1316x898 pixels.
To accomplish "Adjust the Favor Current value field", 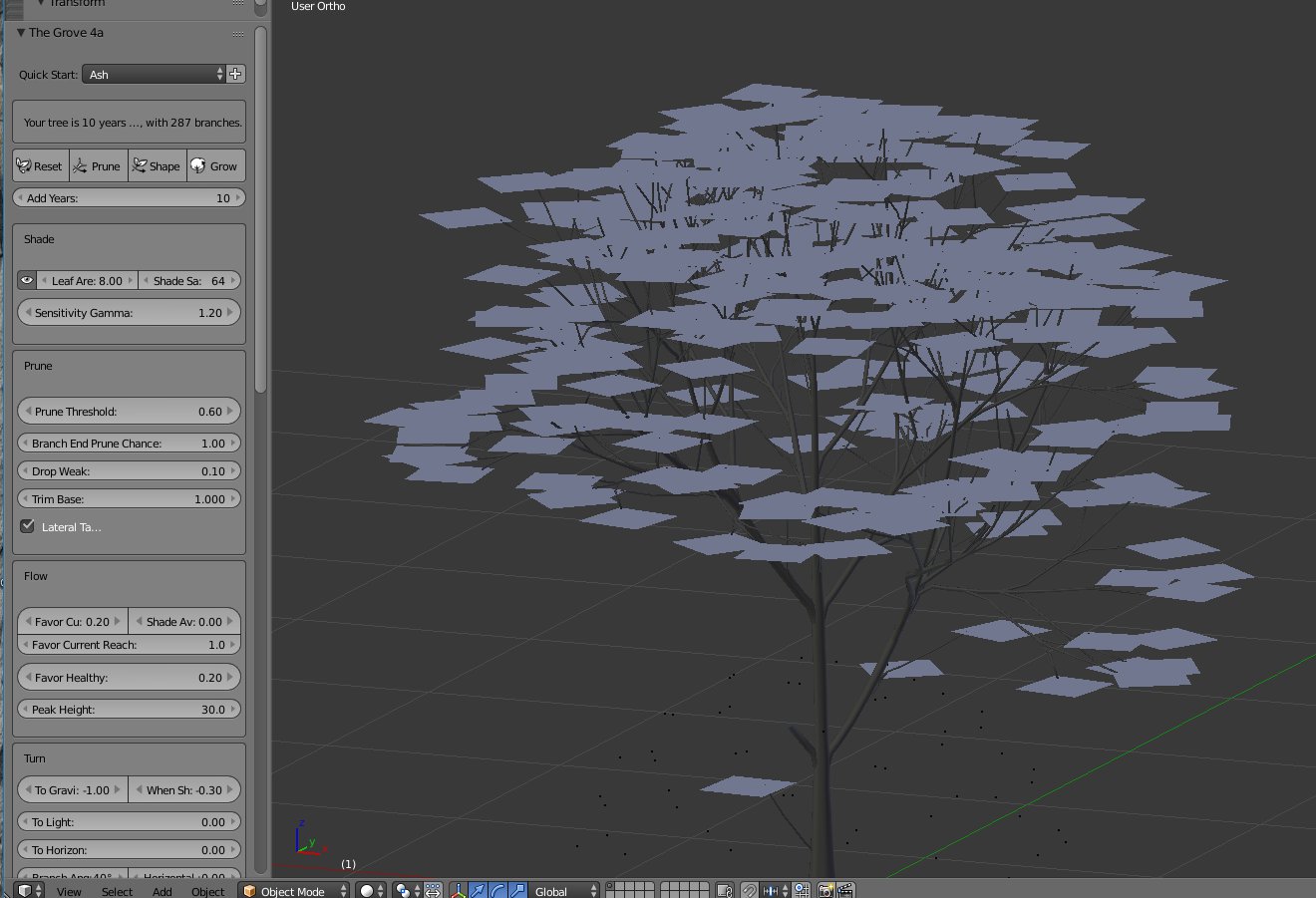I will [73, 622].
